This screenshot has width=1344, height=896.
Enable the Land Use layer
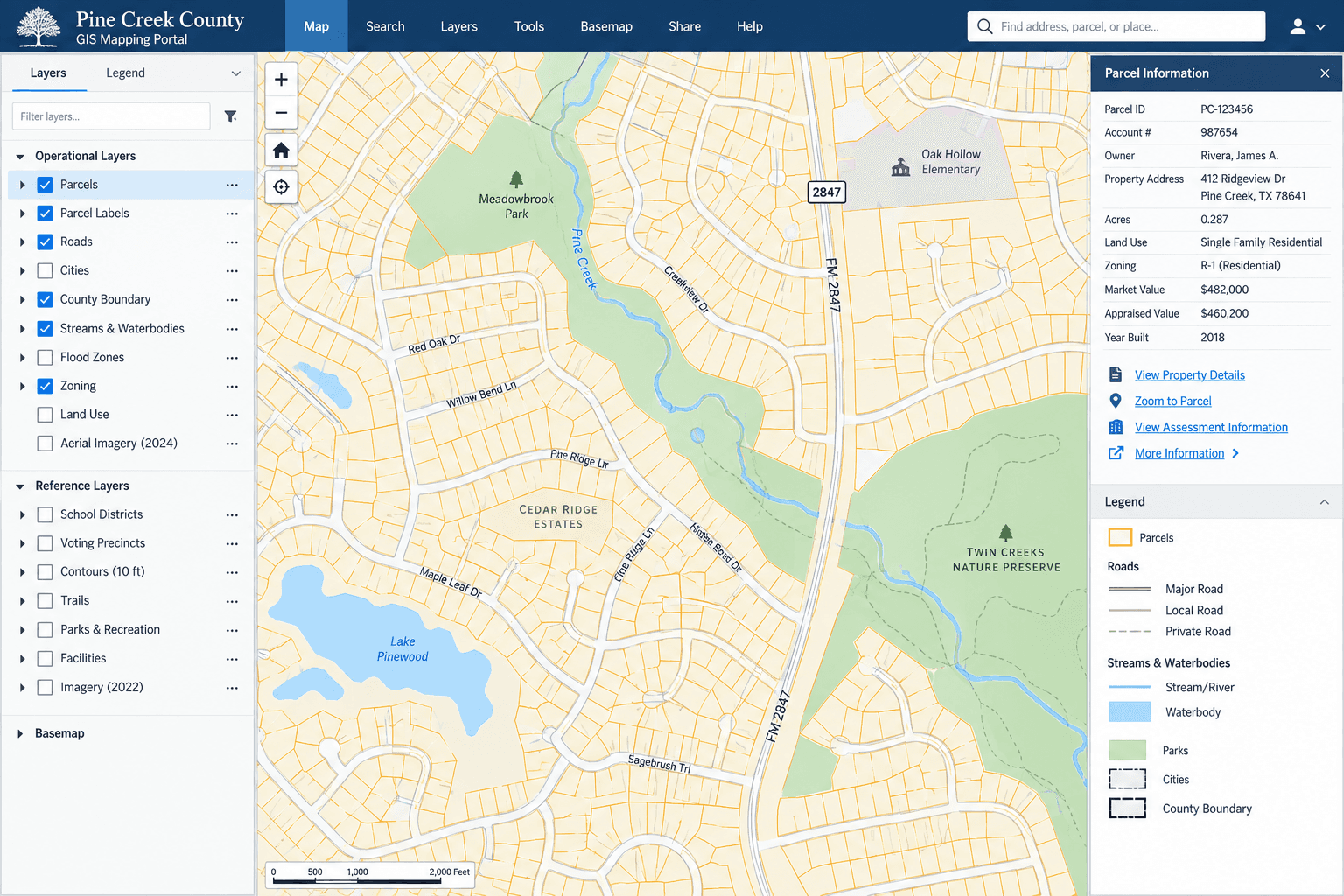tap(45, 415)
